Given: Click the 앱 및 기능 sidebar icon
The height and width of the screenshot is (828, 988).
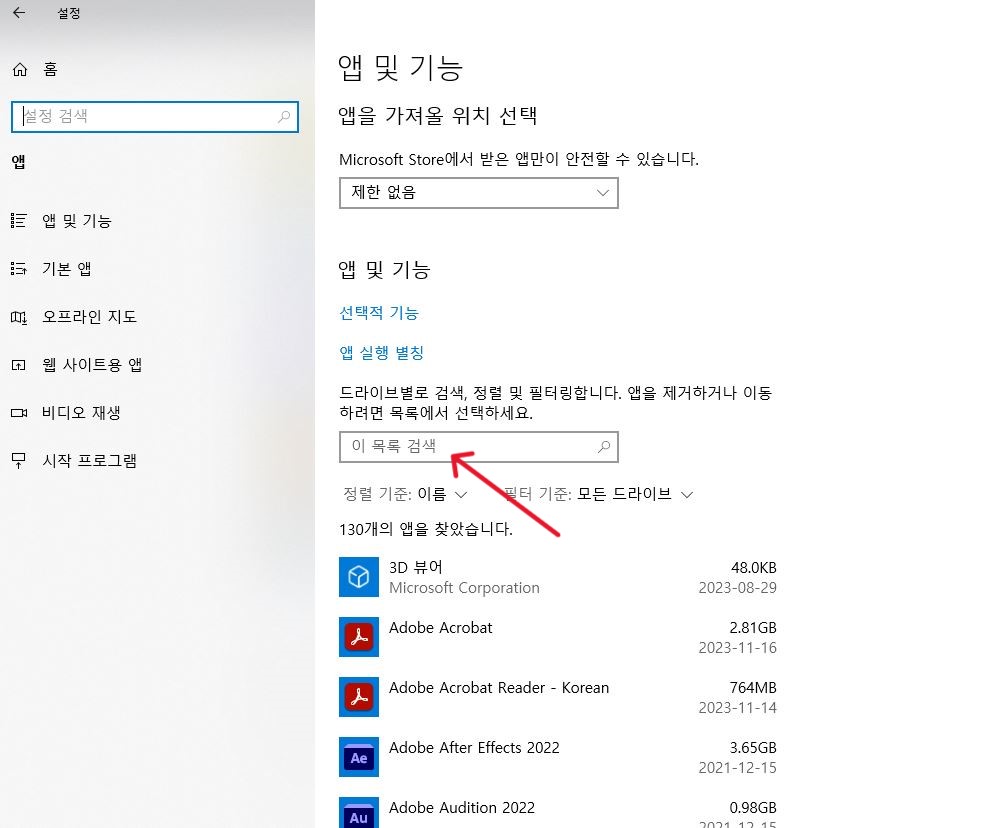Looking at the screenshot, I should (18, 221).
